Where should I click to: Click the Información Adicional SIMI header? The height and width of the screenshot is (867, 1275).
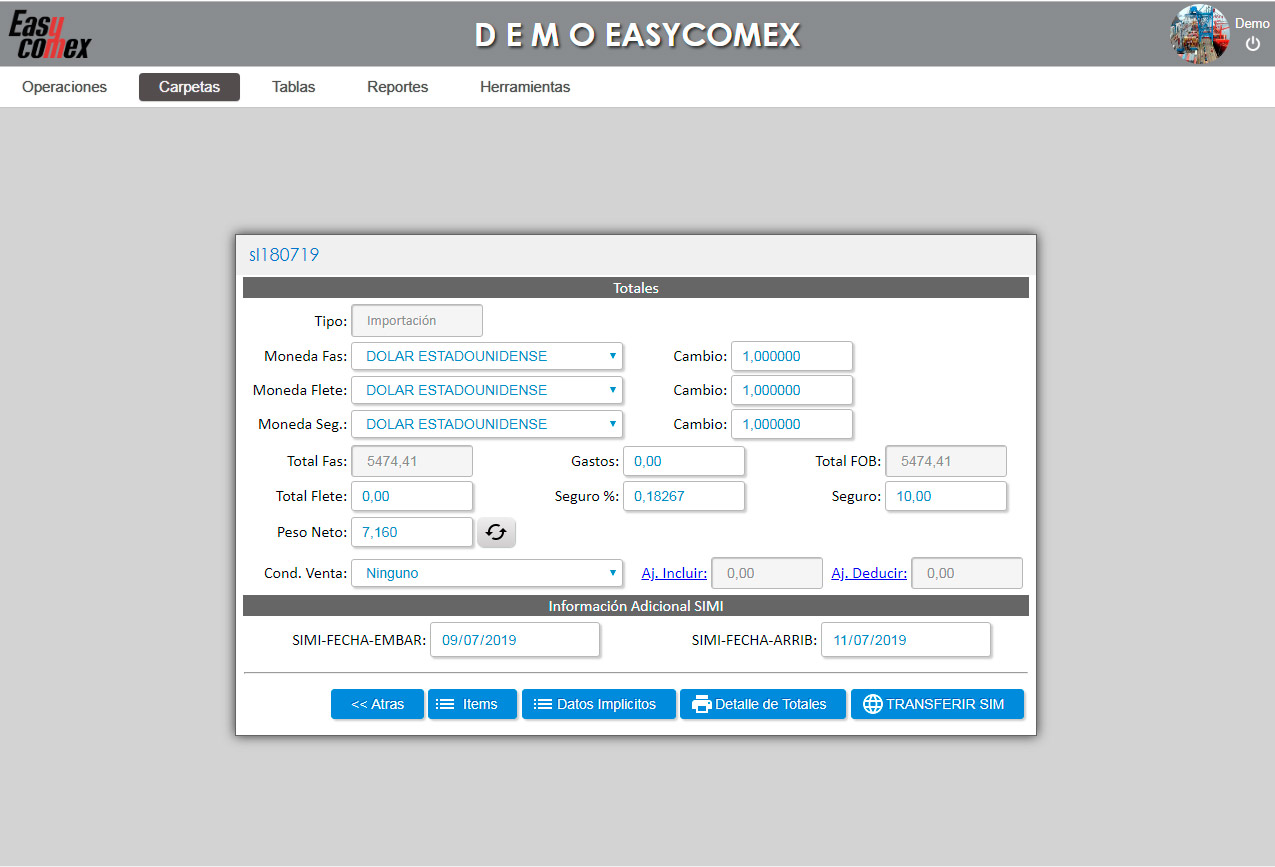[636, 606]
